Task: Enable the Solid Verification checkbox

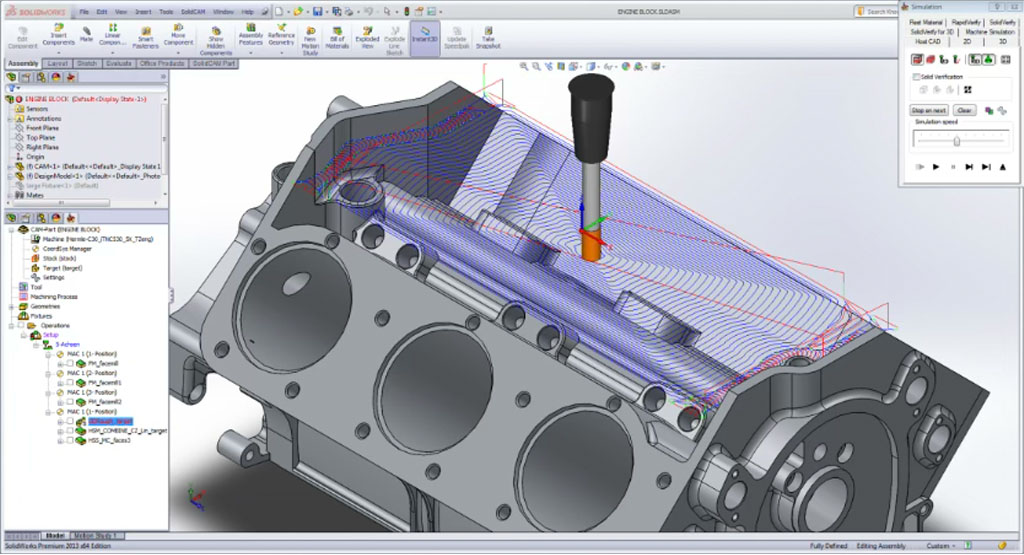Action: (x=915, y=76)
